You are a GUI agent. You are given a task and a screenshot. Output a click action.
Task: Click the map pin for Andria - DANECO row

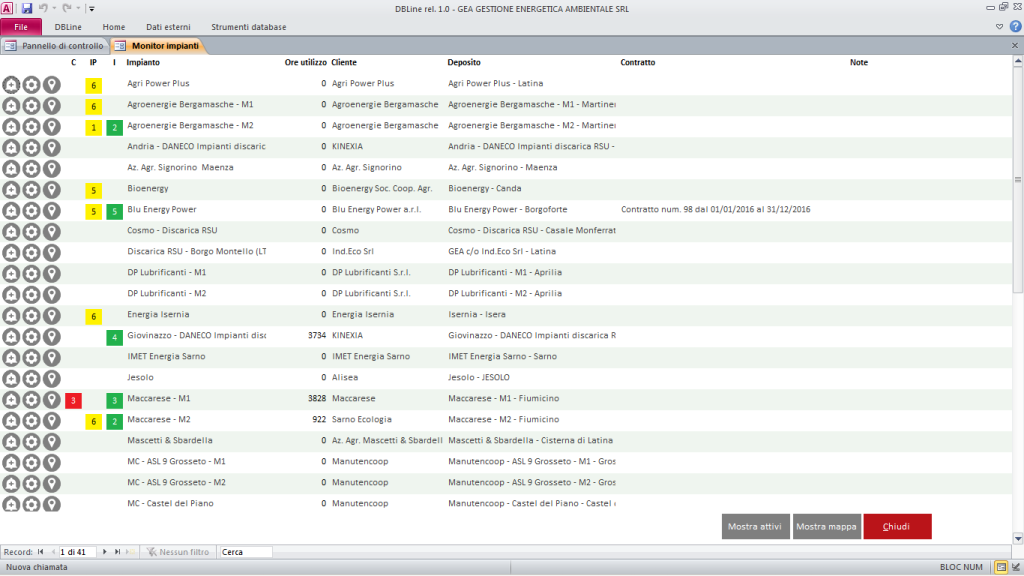[52, 147]
